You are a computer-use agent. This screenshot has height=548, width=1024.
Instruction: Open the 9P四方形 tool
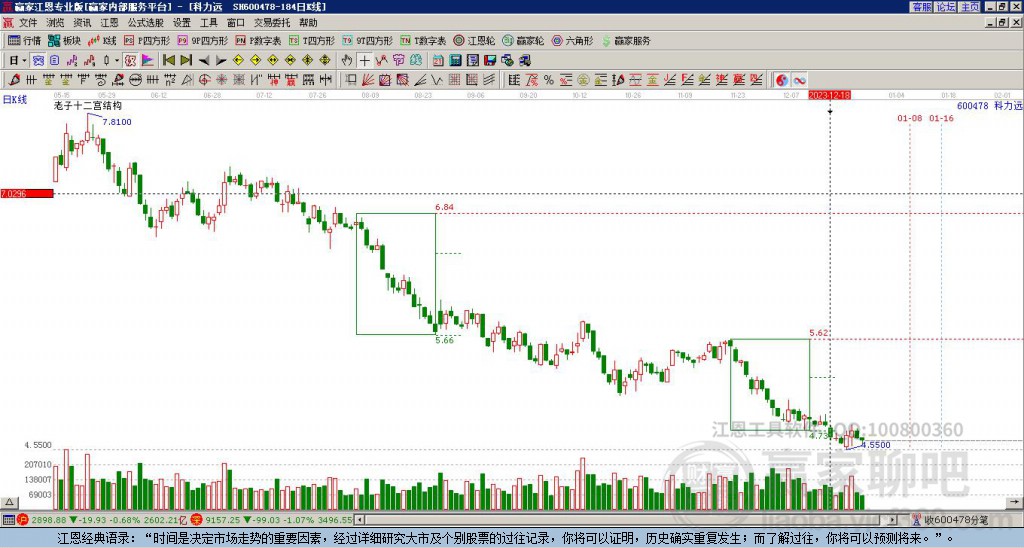tap(202, 40)
